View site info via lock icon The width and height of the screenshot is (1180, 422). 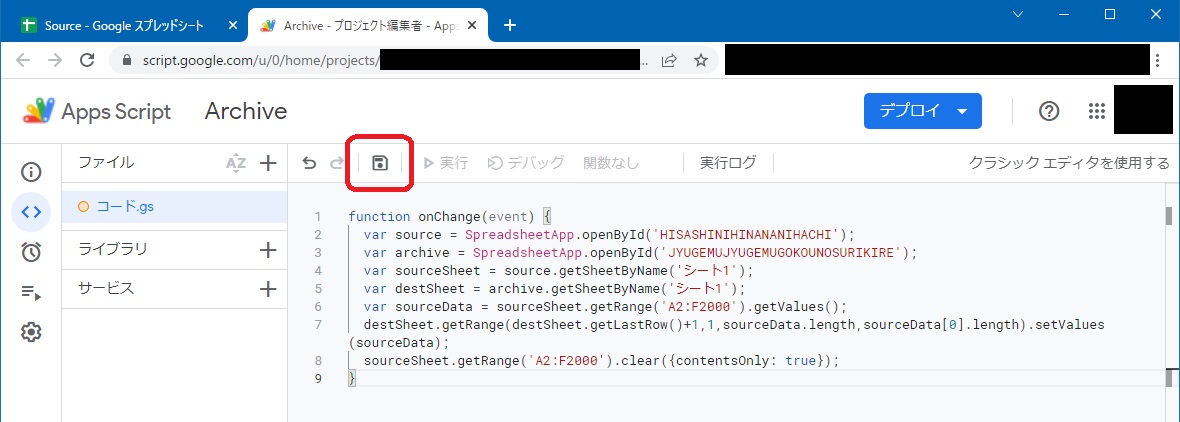pos(126,60)
